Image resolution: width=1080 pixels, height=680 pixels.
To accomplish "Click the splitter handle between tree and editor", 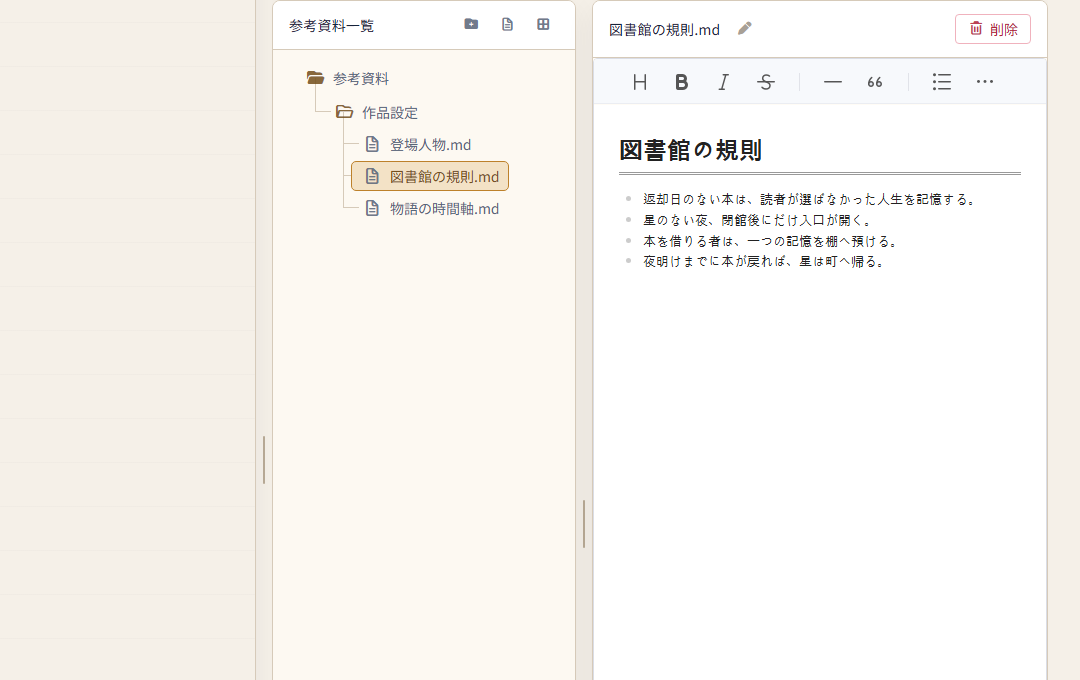I will [x=584, y=524].
